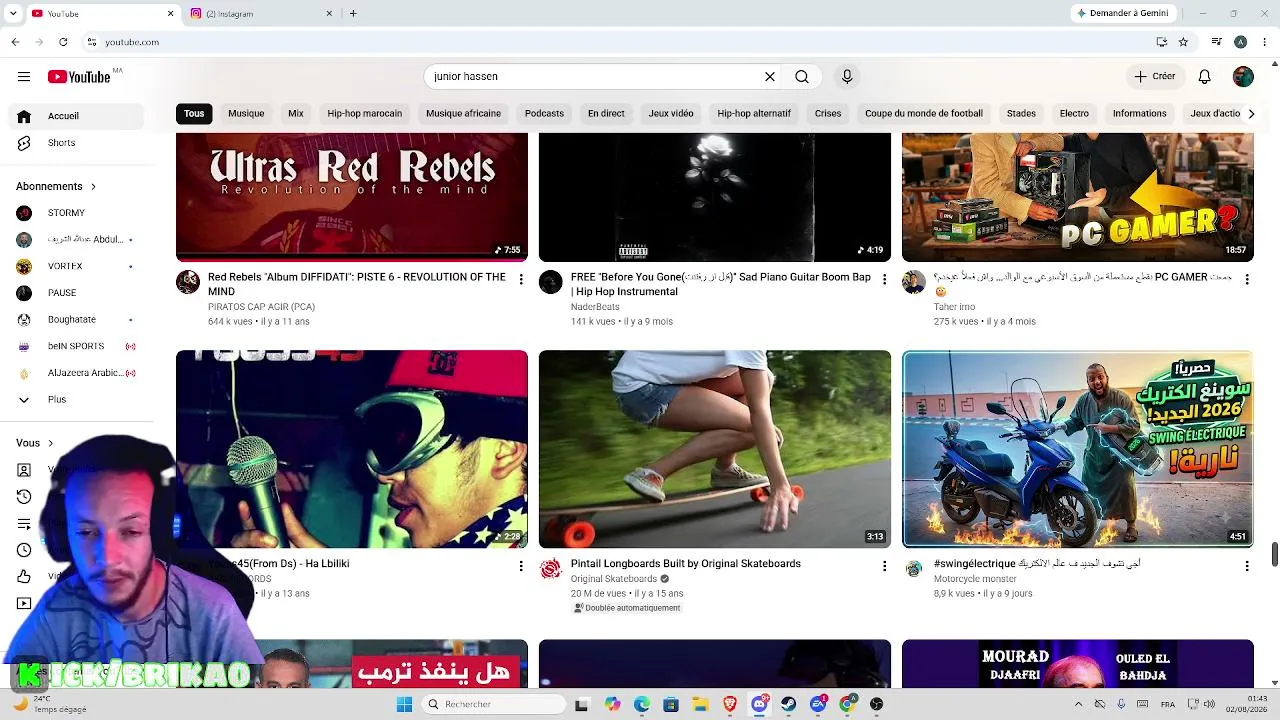Image resolution: width=1280 pixels, height=720 pixels.
Task: Go to the YouTube logo home link
Action: point(79,77)
